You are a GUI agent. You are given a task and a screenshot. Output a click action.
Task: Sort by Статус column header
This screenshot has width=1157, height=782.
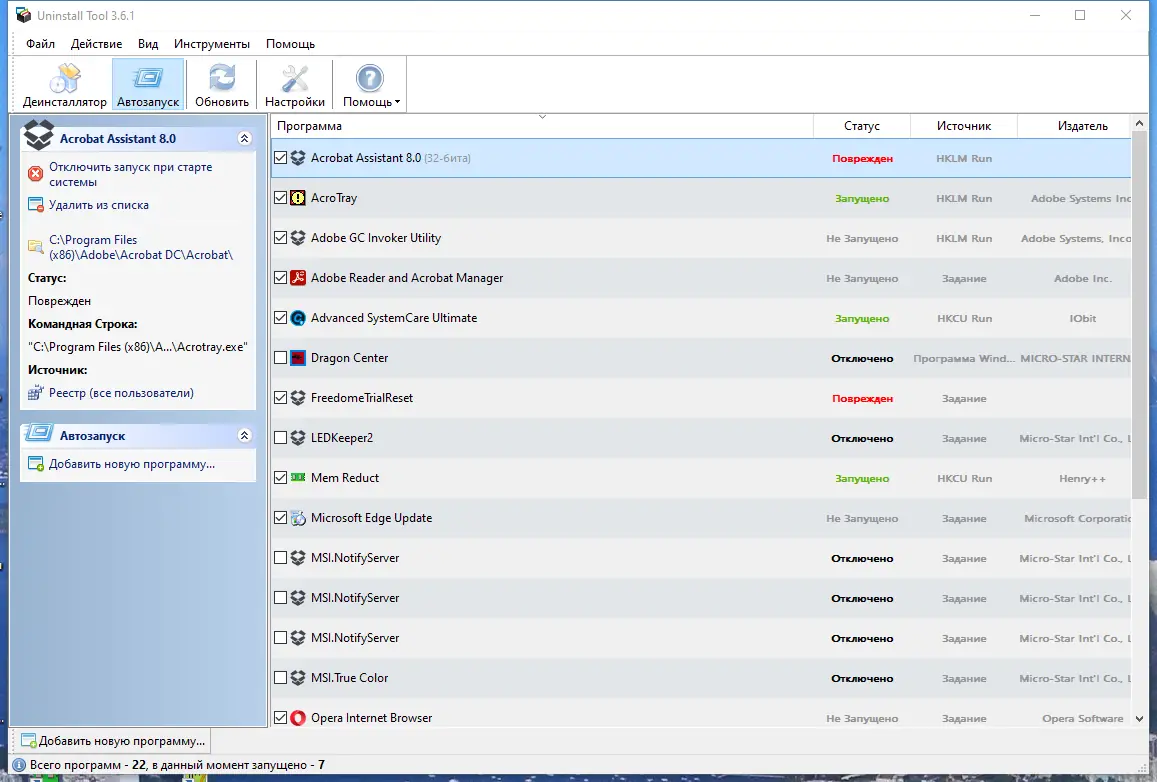tap(862, 125)
